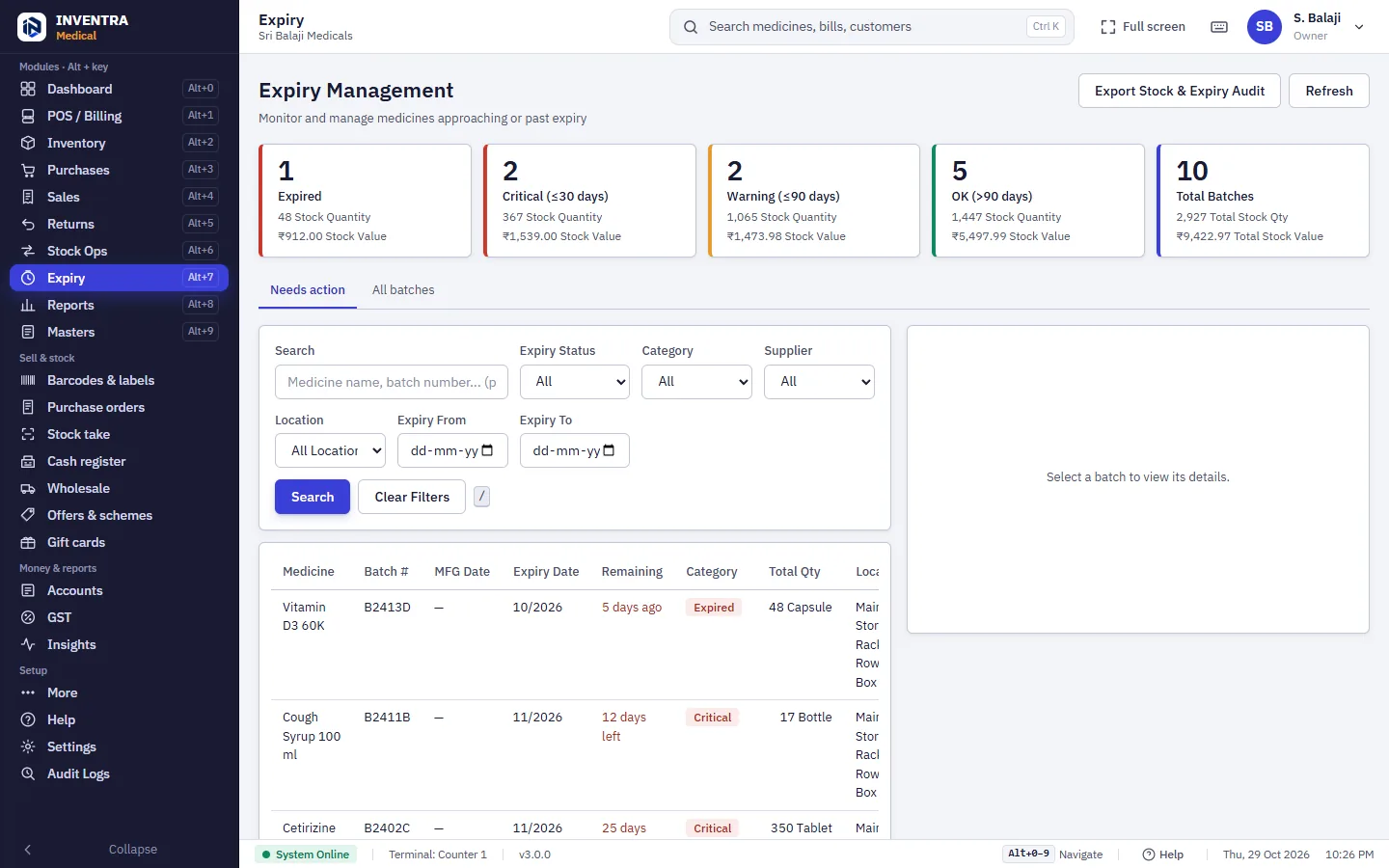Screen dimensions: 1389x868
Task: Click the Reports chart icon
Action: tap(28, 305)
